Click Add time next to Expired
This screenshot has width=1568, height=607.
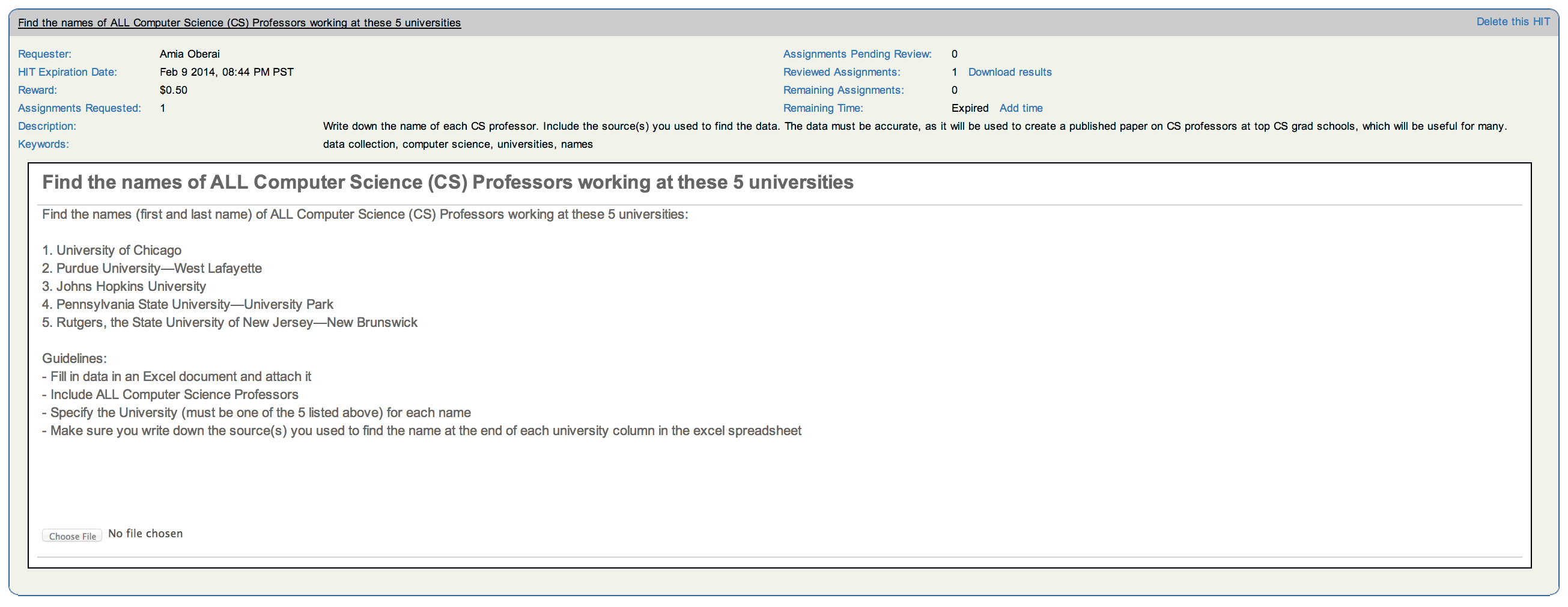[1021, 108]
